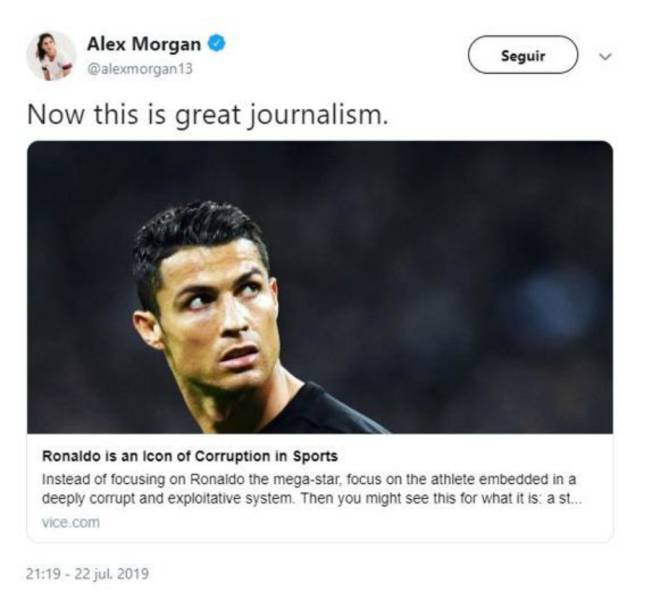Click the timestamp '21:19 - 22 jul. 2019'

click(87, 574)
